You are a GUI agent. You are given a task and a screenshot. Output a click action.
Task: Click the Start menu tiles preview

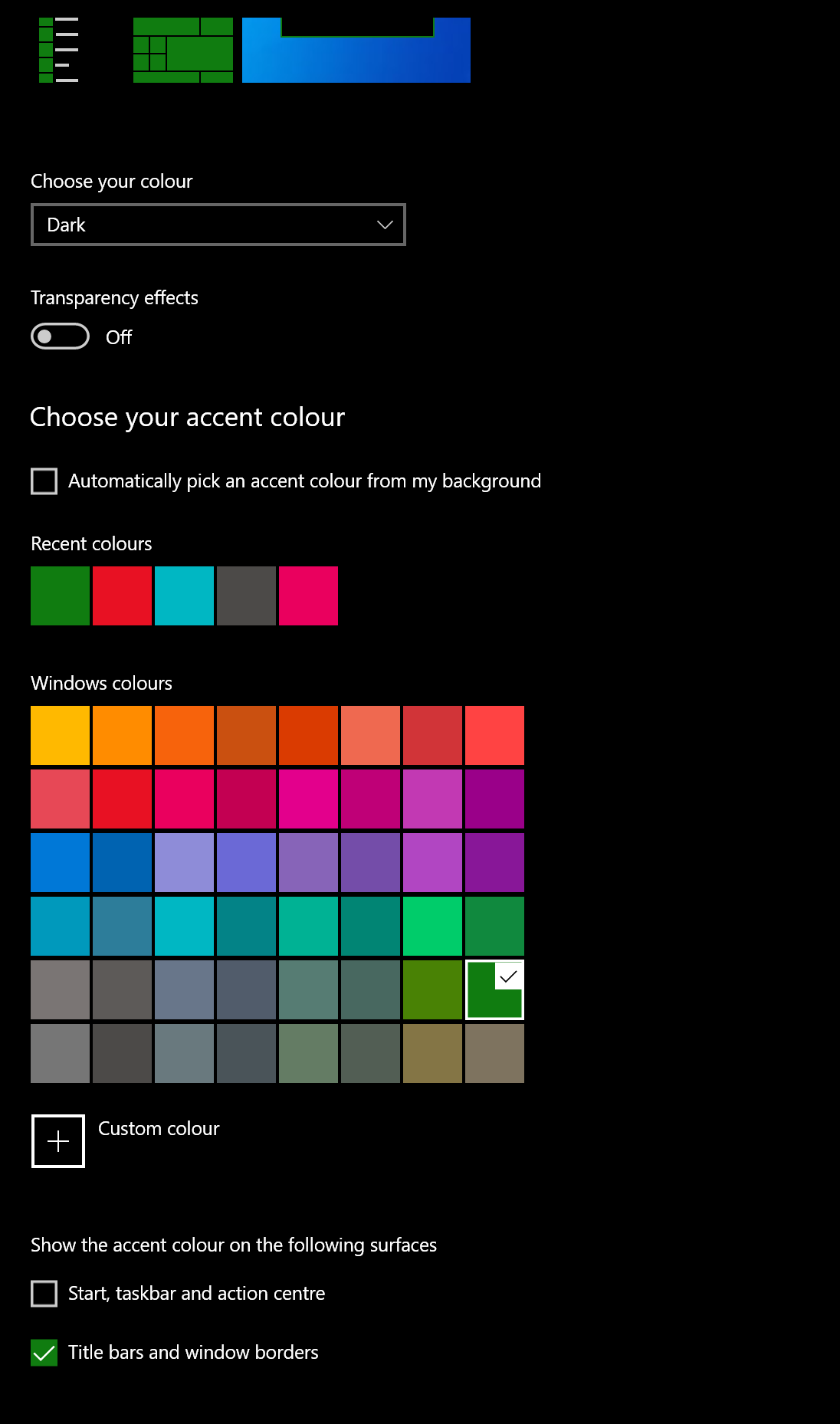183,50
